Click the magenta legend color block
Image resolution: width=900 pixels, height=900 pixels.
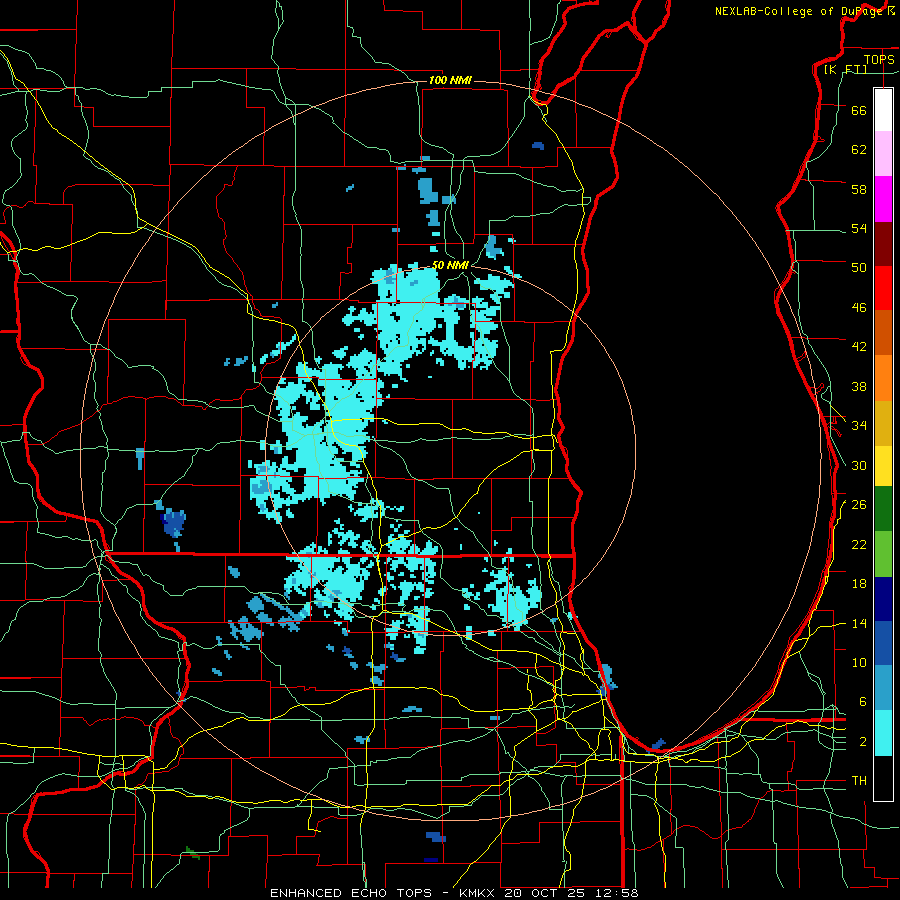tap(883, 199)
